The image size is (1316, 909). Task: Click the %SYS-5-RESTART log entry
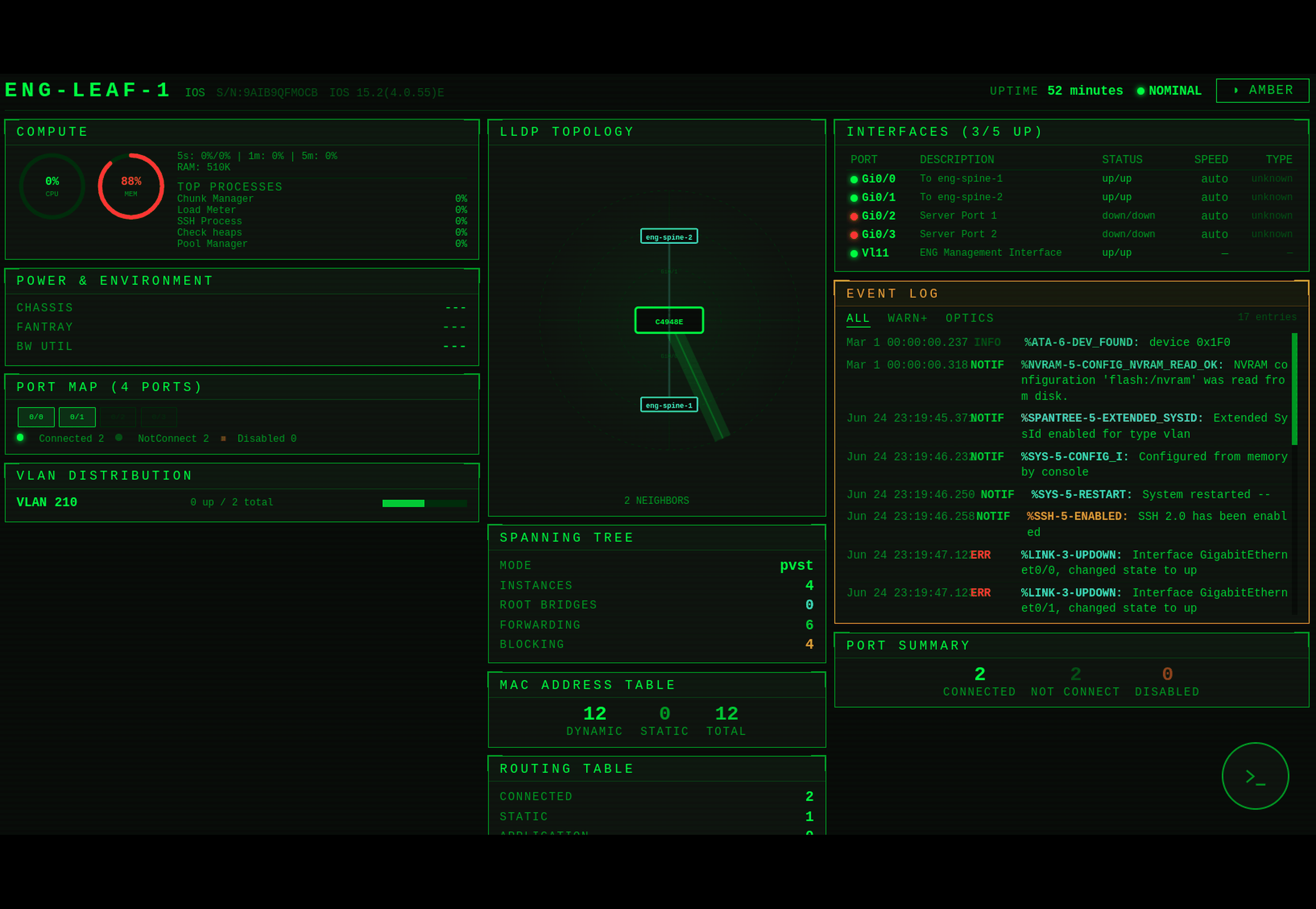click(x=1066, y=494)
